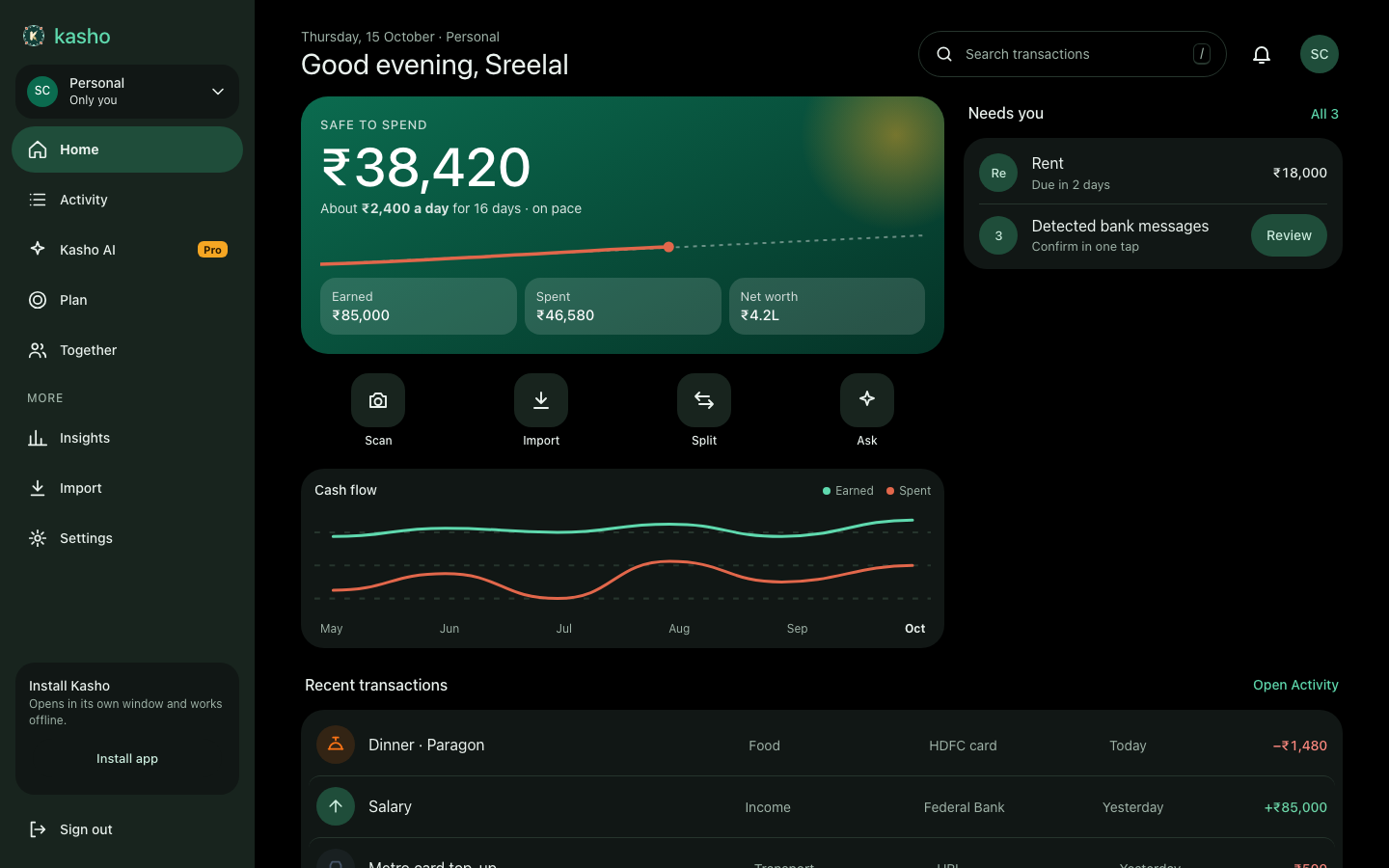
Task: Expand the Personal account switcher
Action: 127,92
